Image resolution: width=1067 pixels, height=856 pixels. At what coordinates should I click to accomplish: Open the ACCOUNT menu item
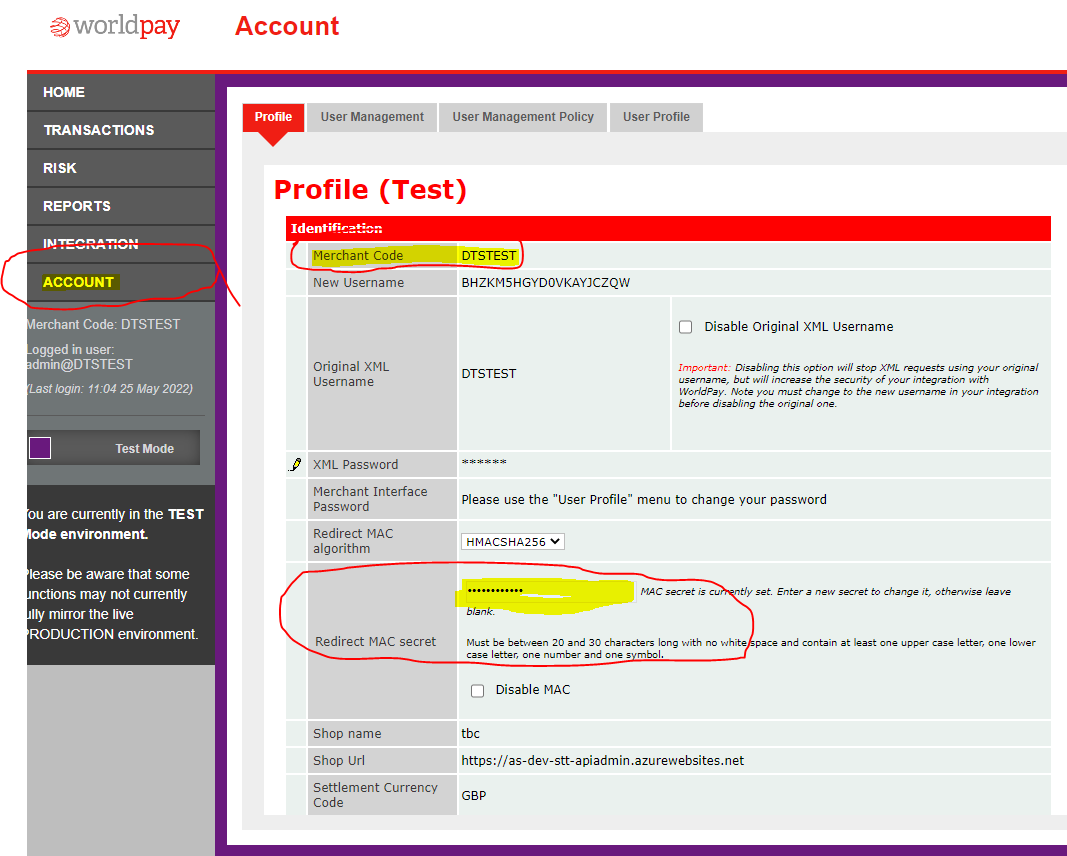tap(121, 282)
